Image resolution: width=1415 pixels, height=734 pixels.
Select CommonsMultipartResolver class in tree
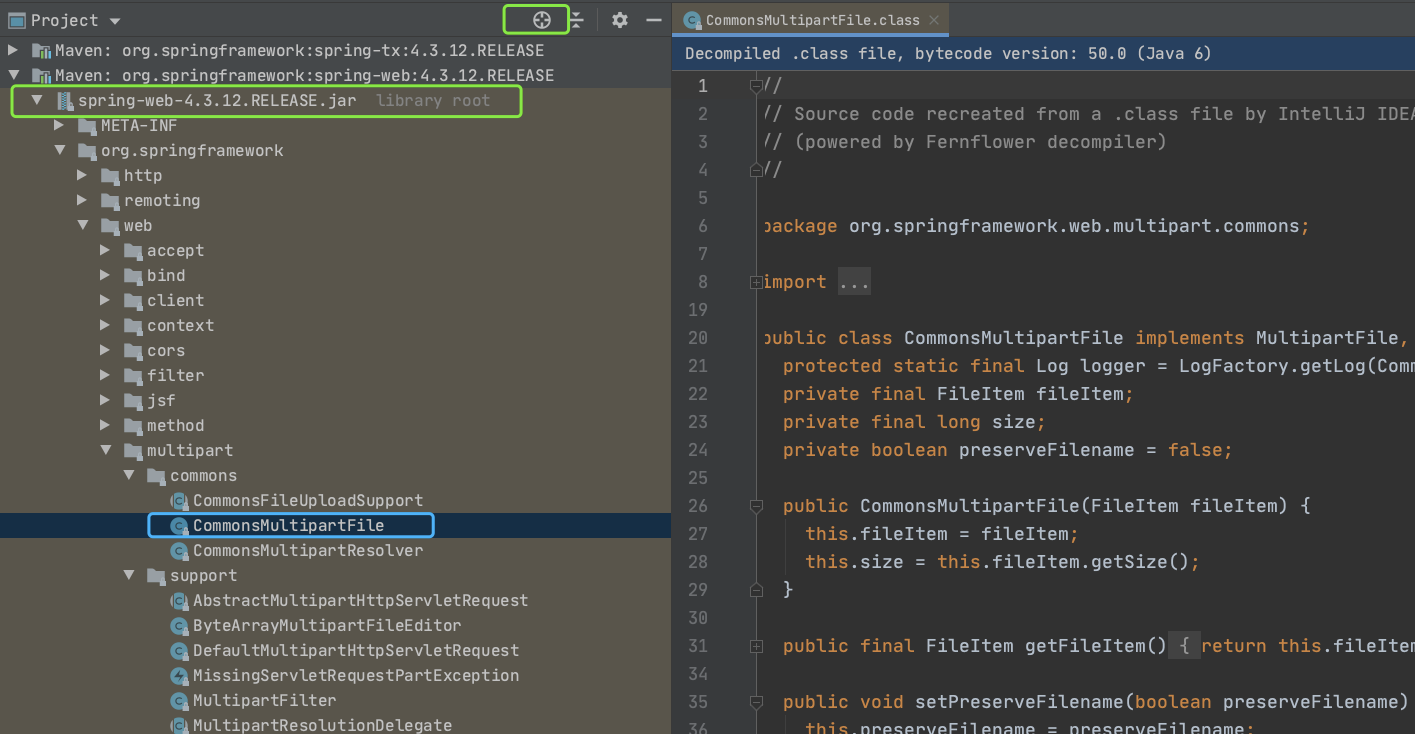coord(308,550)
